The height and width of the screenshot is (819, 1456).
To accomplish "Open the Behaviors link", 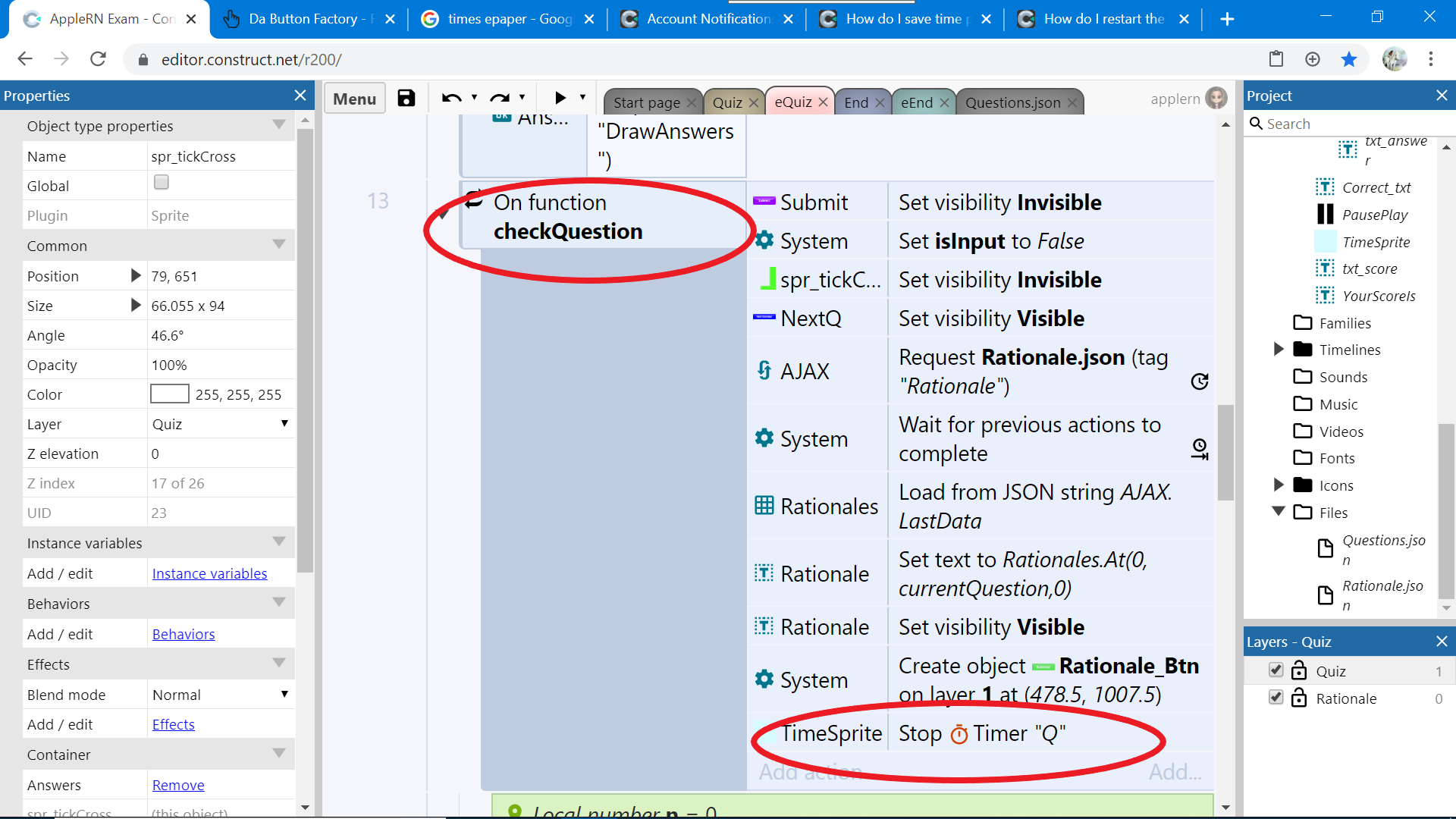I will [x=184, y=635].
